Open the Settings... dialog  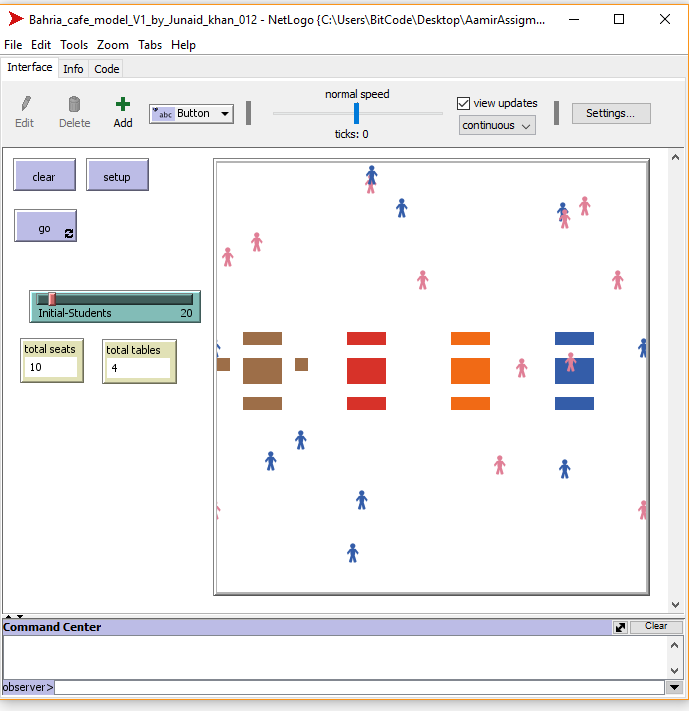tap(610, 114)
